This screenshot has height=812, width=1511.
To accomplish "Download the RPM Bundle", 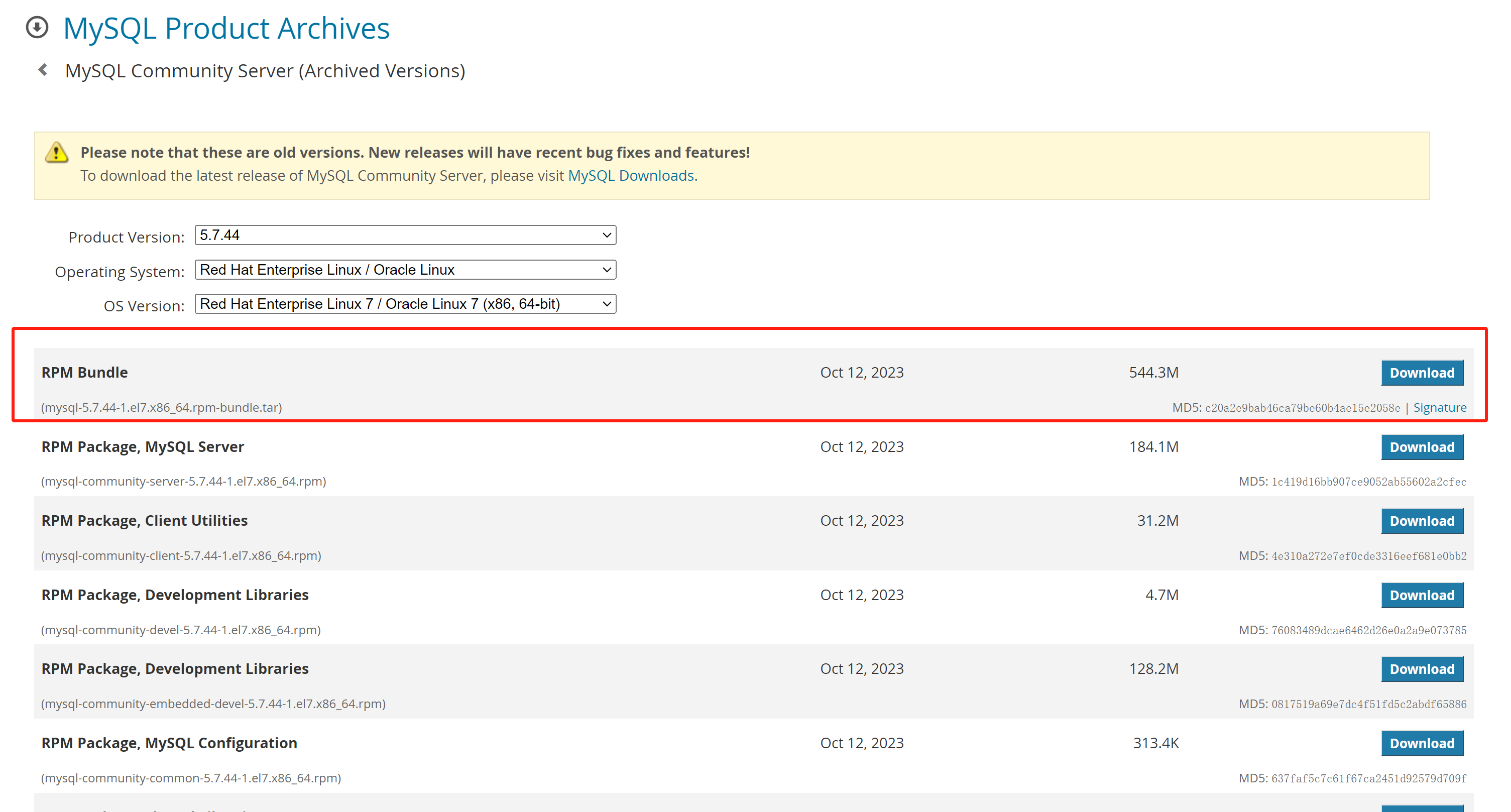I will click(x=1422, y=373).
